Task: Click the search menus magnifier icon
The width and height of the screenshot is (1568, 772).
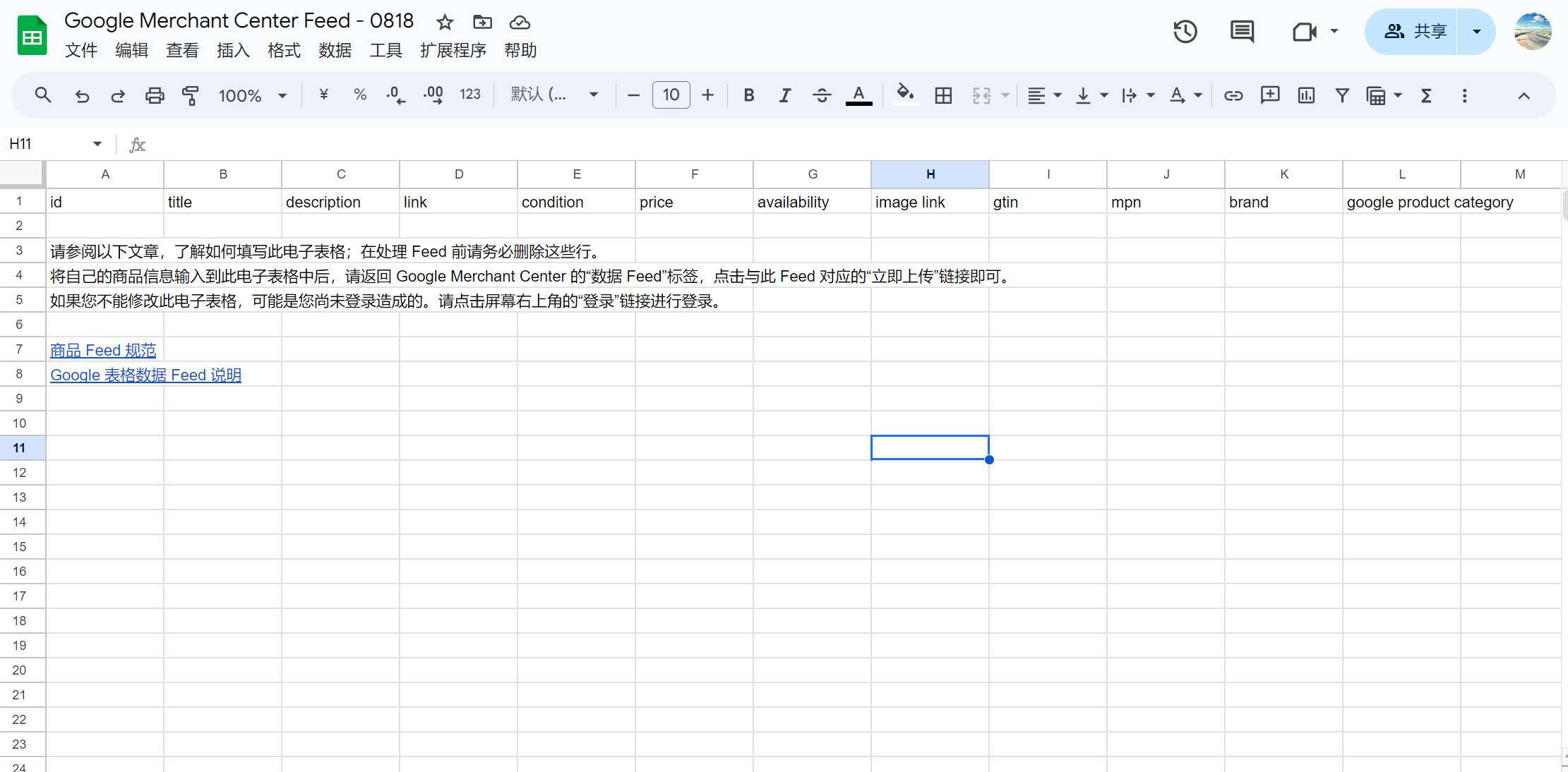Action: (x=43, y=95)
